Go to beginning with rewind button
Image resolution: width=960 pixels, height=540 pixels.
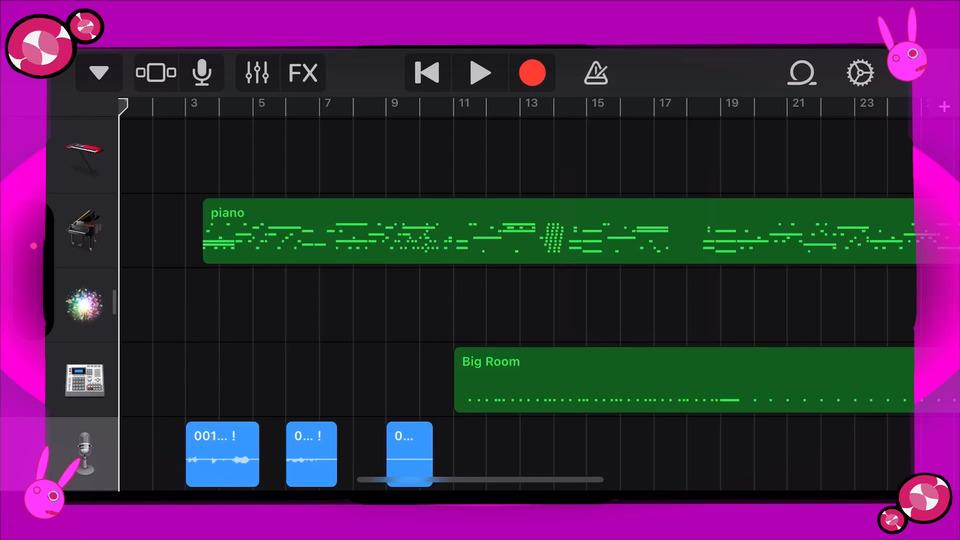click(x=427, y=73)
